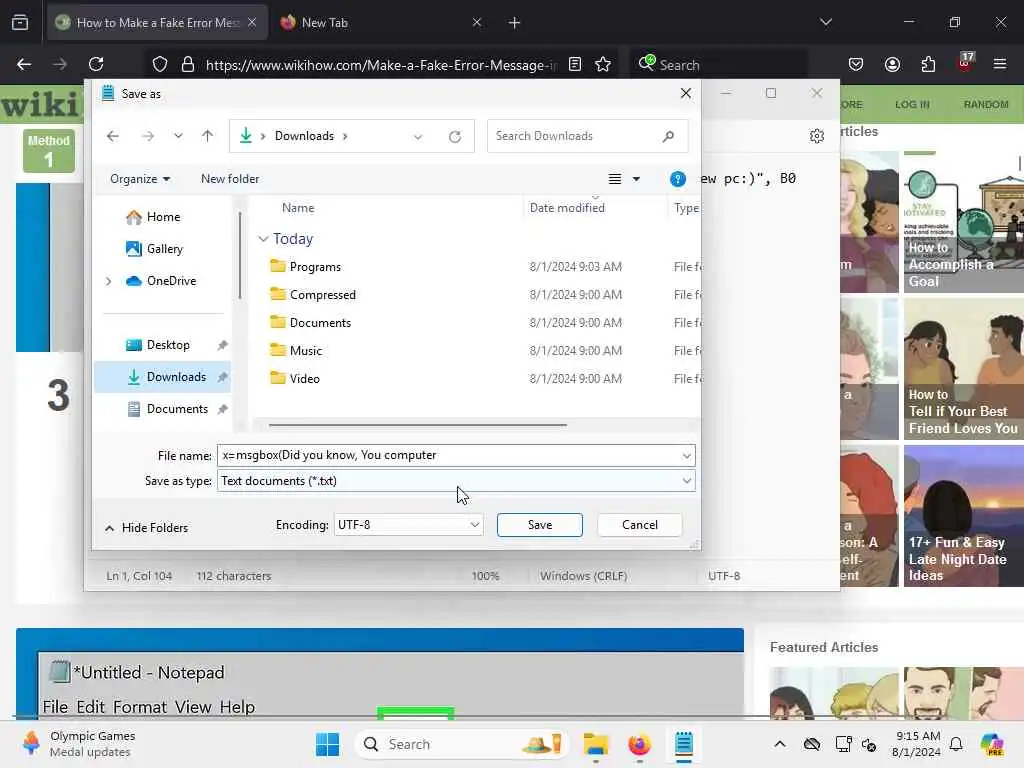Open the Help icon in Save as dialog
The image size is (1024, 768).
click(x=678, y=179)
